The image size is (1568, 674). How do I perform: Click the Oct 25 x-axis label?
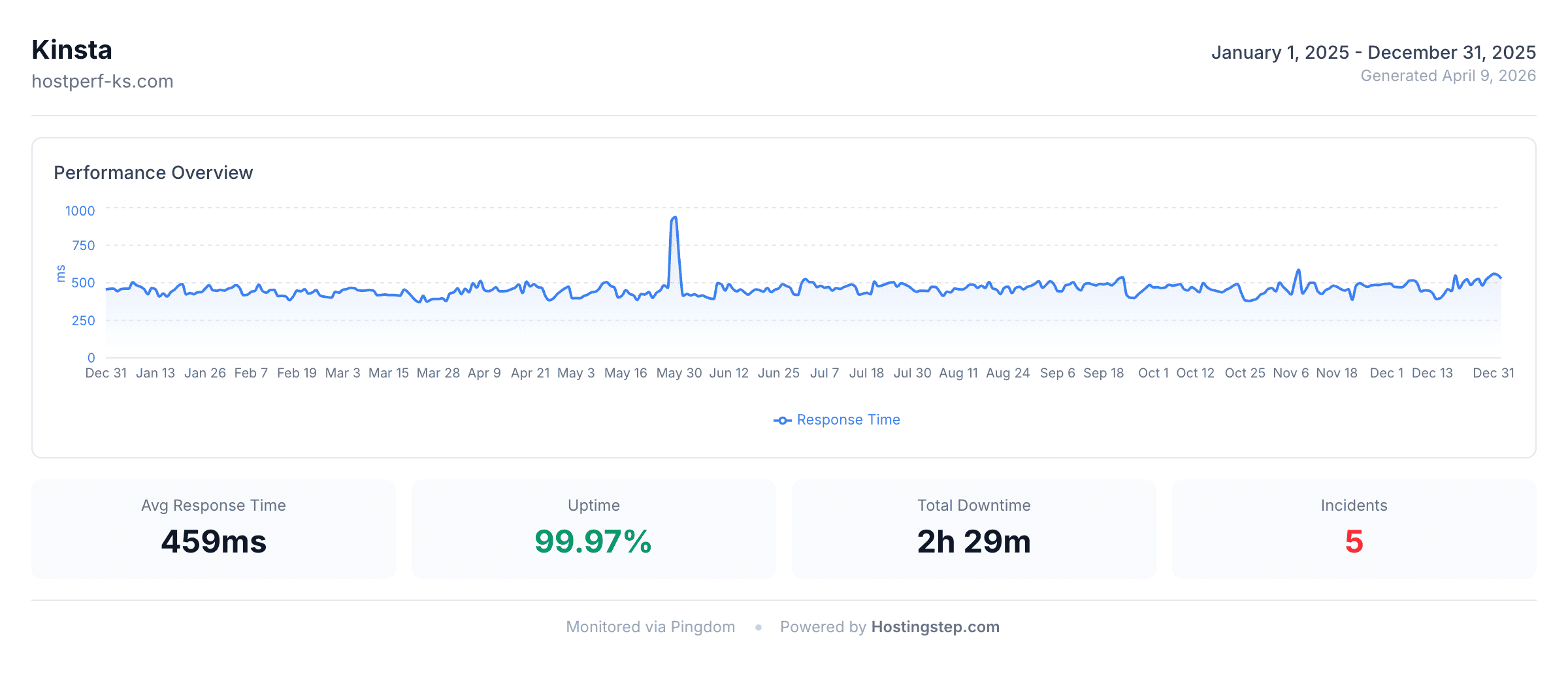pyautogui.click(x=1245, y=373)
